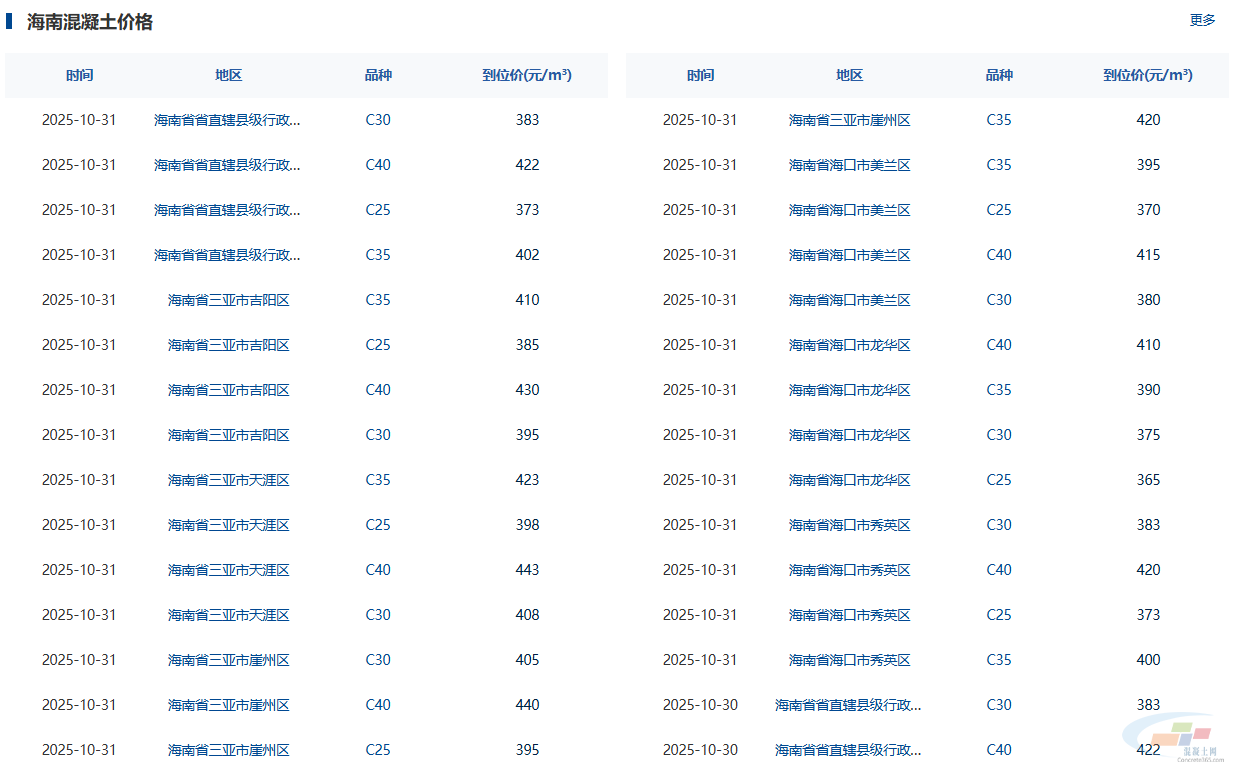This screenshot has height=773, width=1234.
Task: Click C25 grade in the 吉阳区 385 row
Action: pyautogui.click(x=377, y=345)
